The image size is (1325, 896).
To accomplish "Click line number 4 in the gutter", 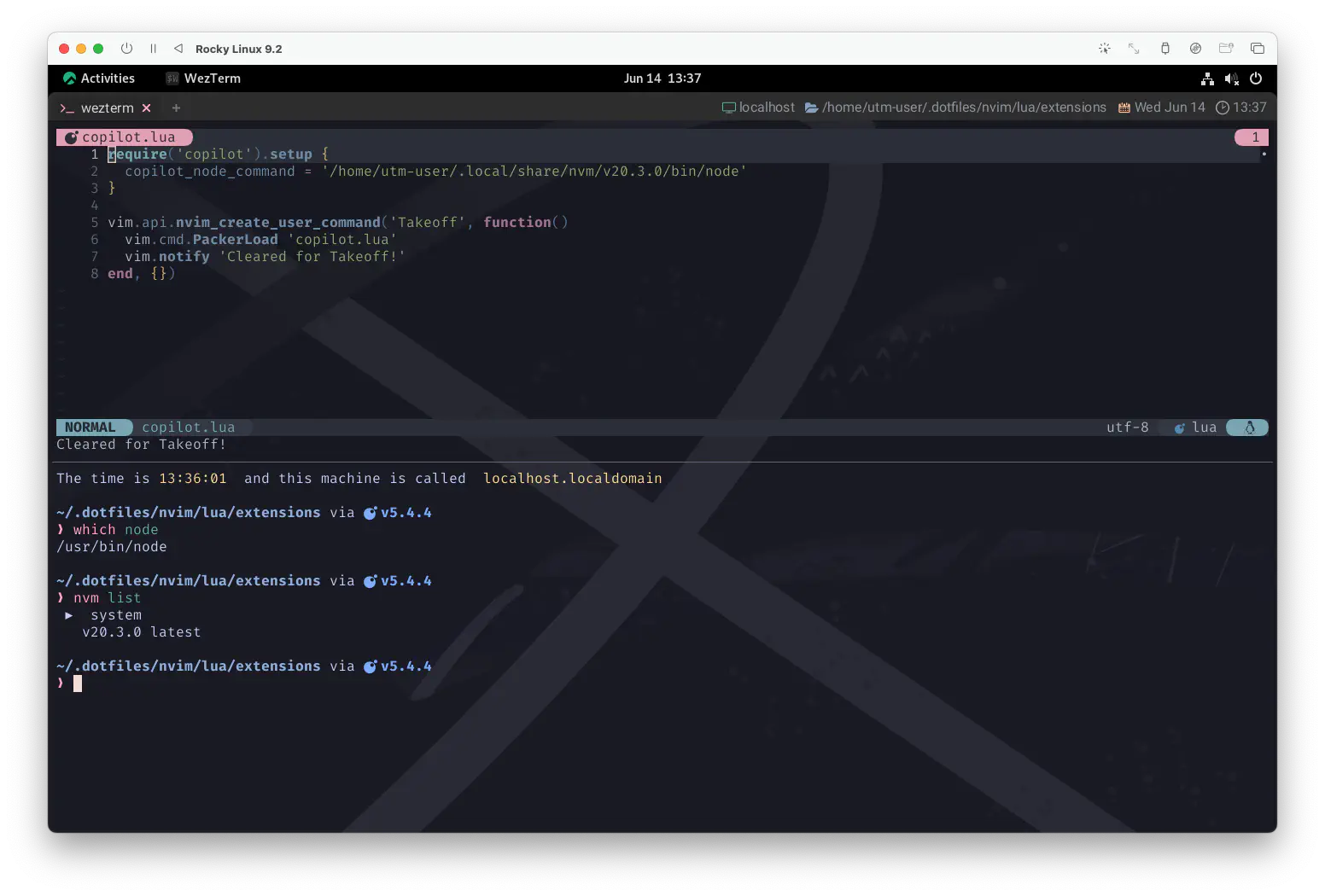I will (x=94, y=206).
